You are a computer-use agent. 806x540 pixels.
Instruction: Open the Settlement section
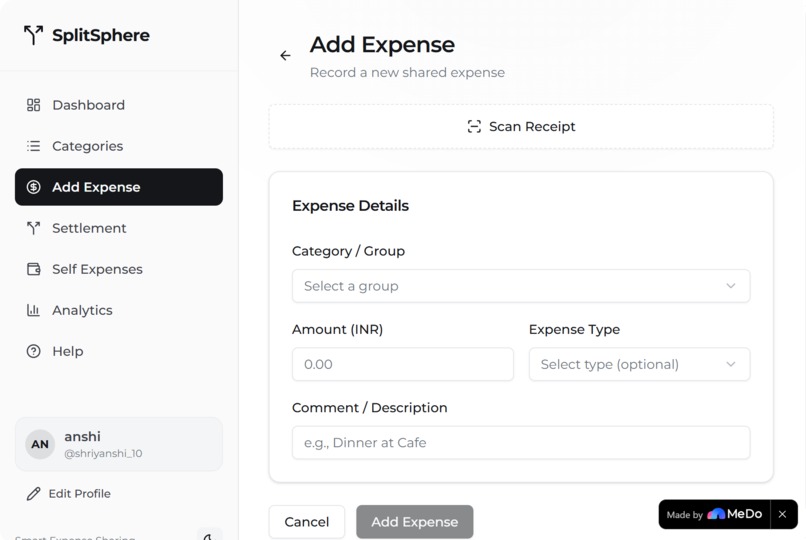(x=119, y=228)
